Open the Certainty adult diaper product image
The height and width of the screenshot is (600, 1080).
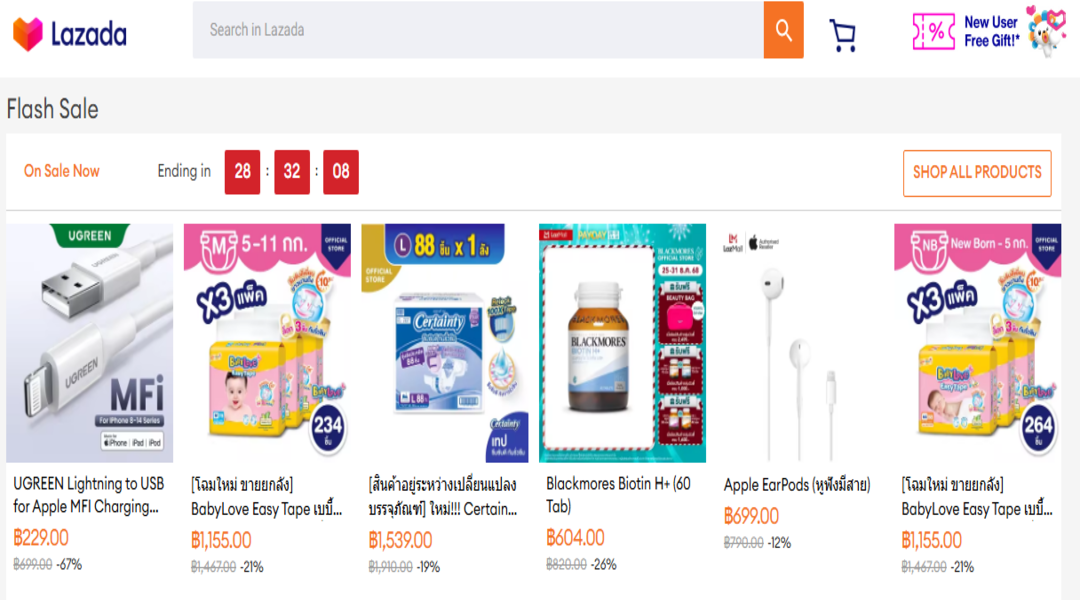(x=445, y=342)
